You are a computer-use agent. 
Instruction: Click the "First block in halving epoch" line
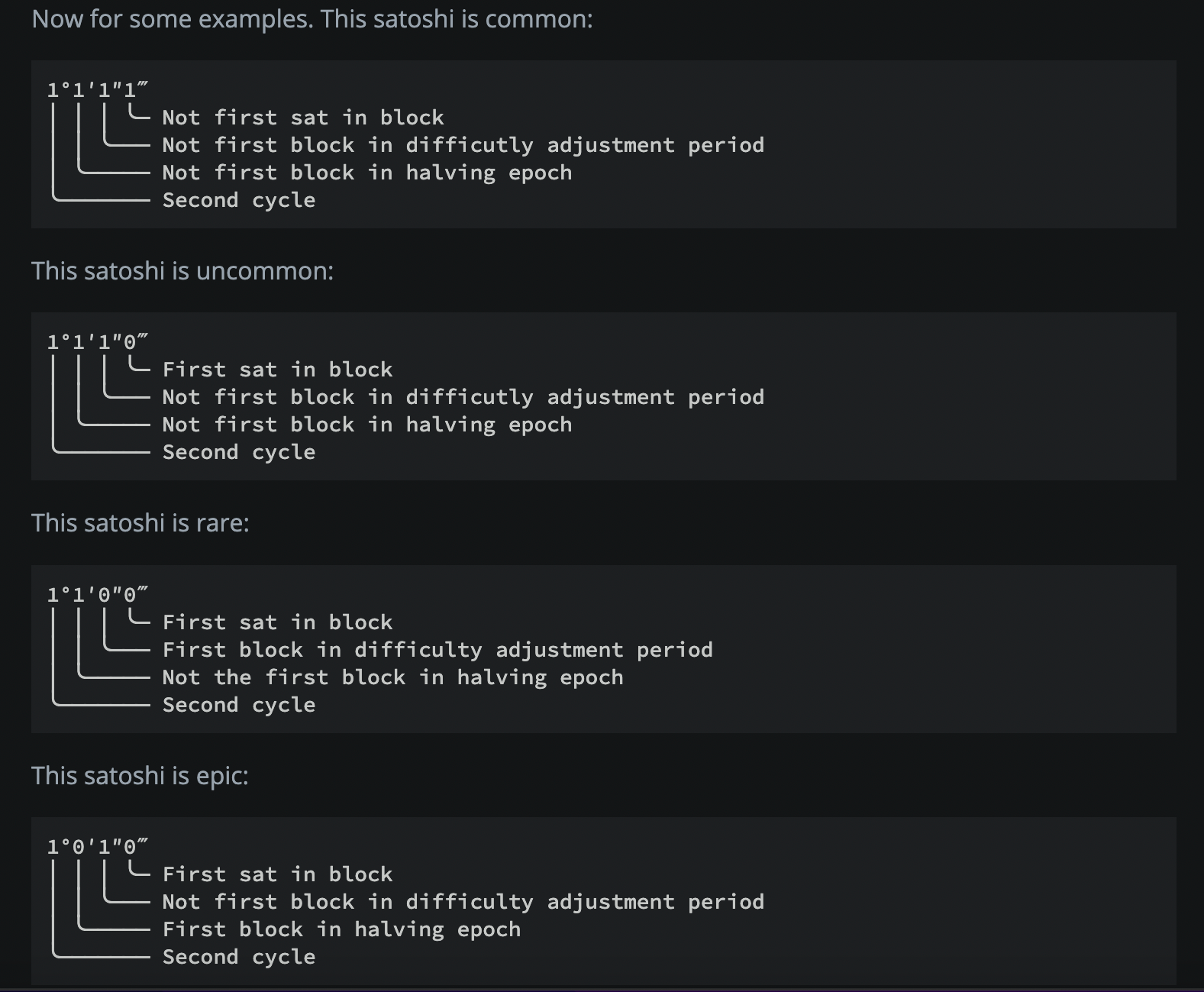click(x=341, y=929)
